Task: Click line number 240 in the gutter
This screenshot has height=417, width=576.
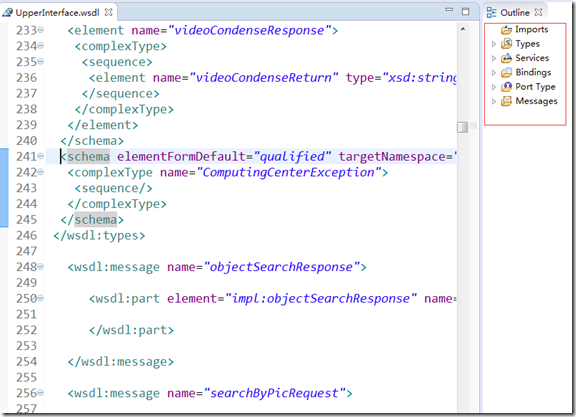Action: (x=26, y=140)
